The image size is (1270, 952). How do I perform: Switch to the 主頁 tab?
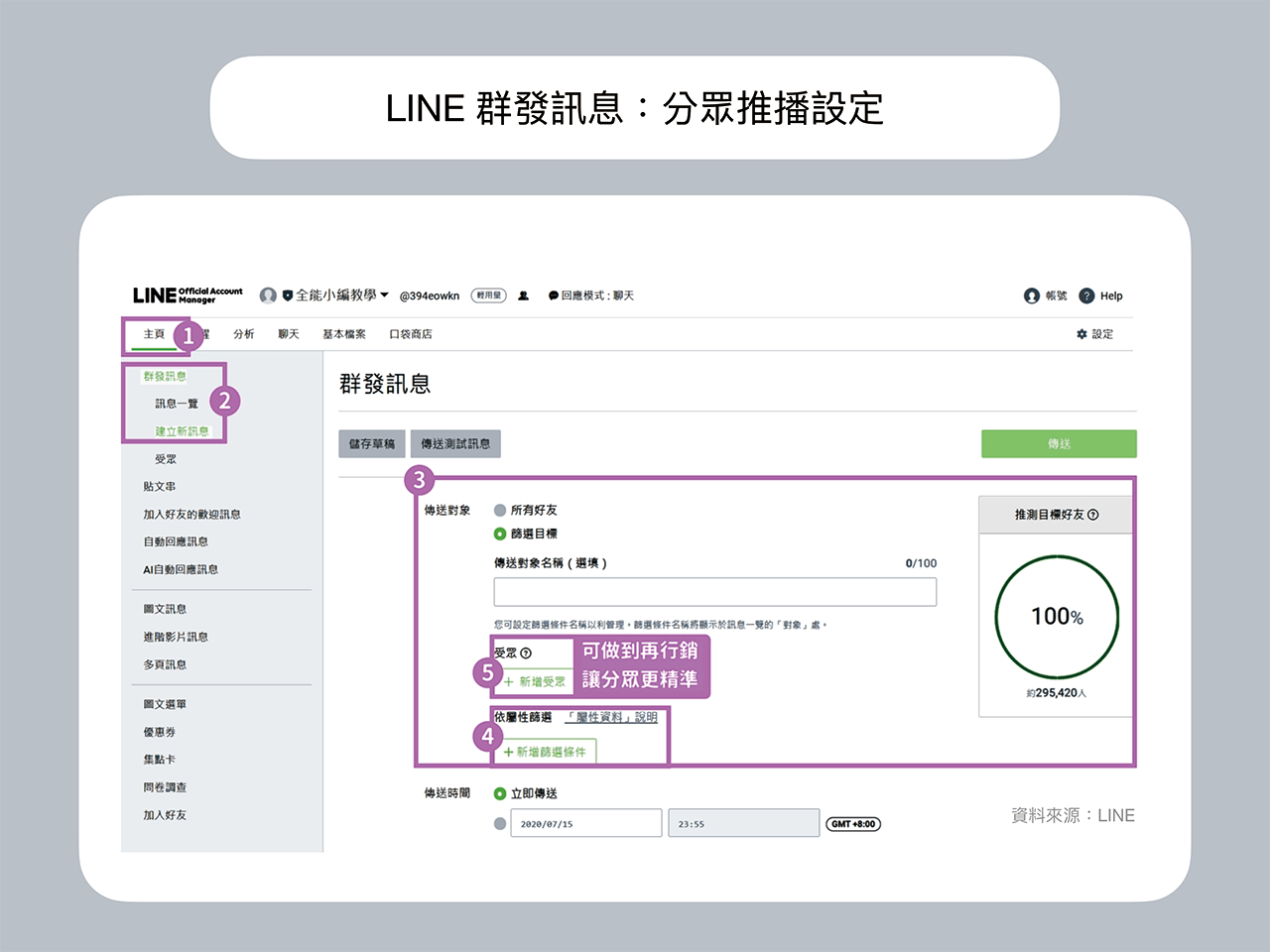154,334
